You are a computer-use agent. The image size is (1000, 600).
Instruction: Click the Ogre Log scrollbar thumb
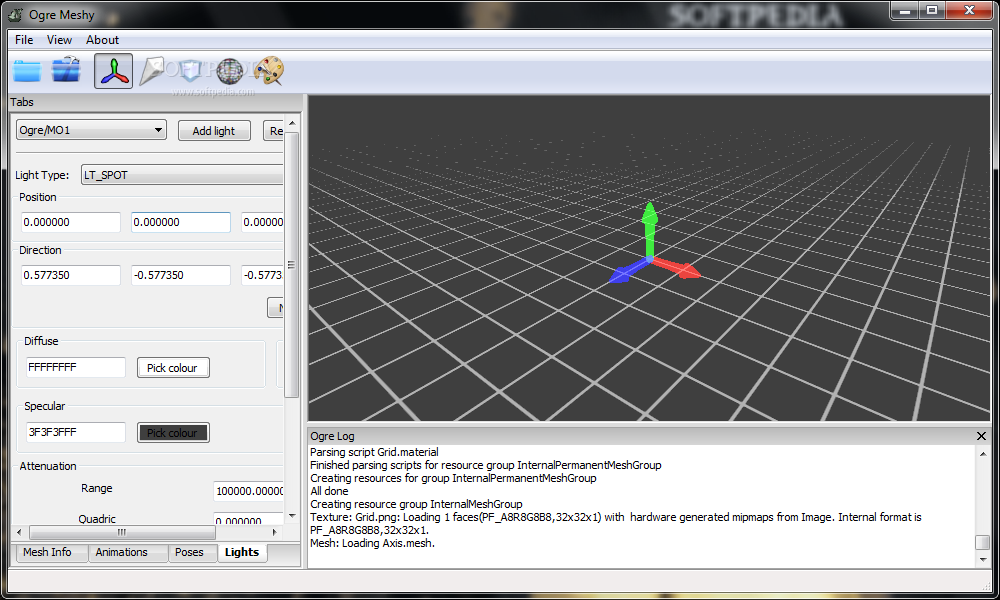[983, 542]
